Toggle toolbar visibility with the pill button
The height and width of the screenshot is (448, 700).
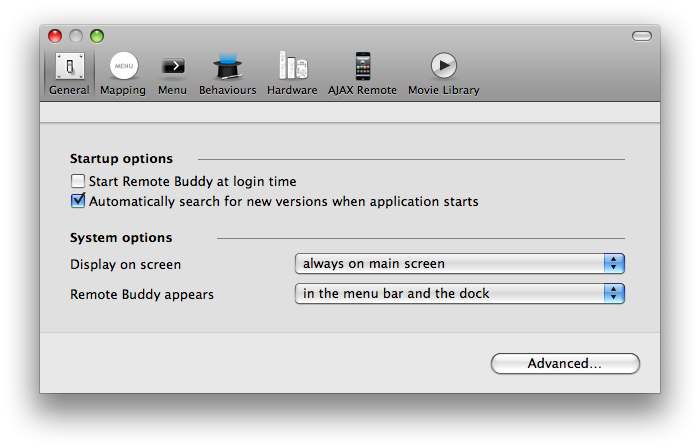[641, 36]
